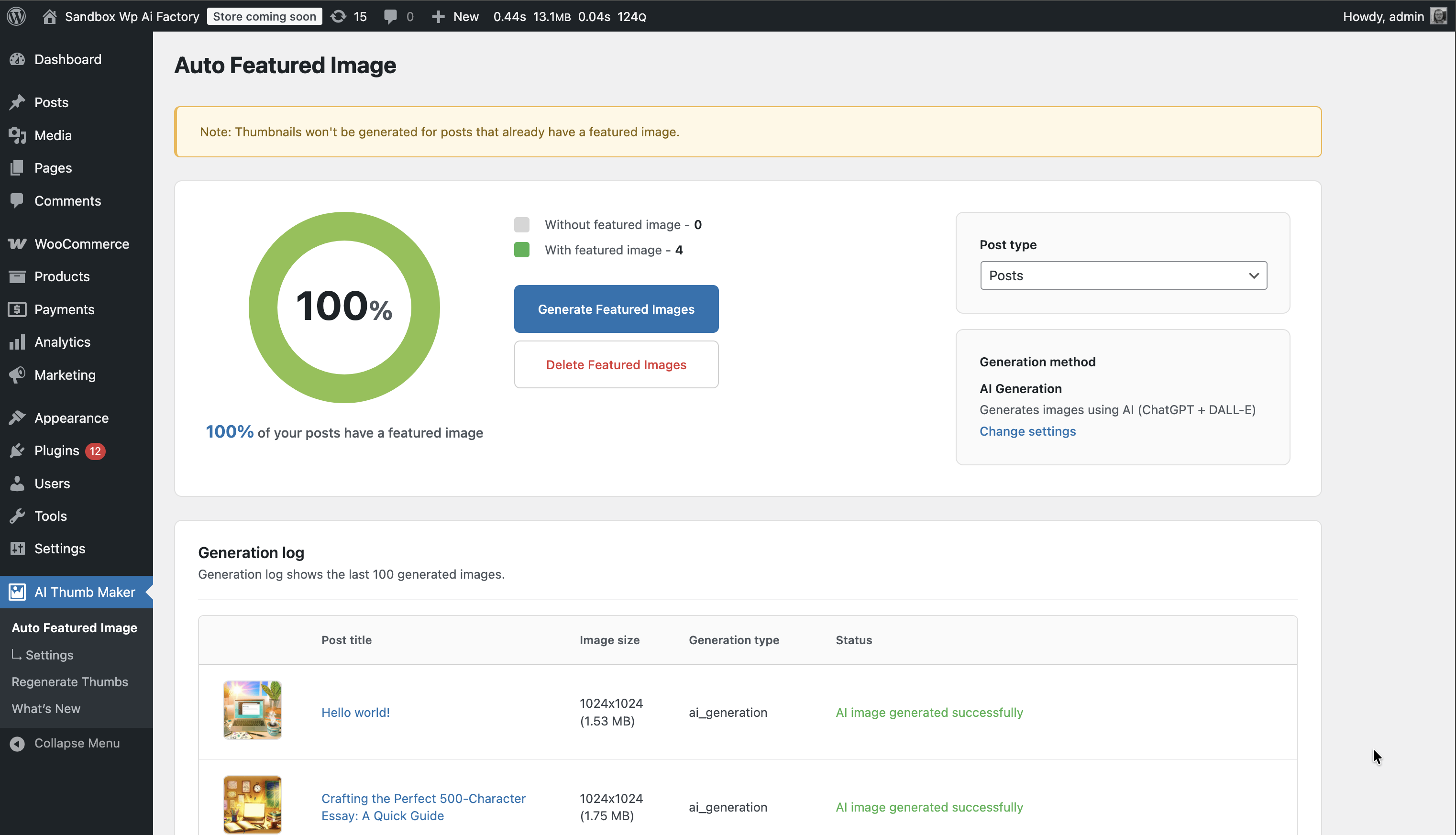The image size is (1456, 835).
Task: Open updates via circular arrows icon
Action: coord(339,16)
